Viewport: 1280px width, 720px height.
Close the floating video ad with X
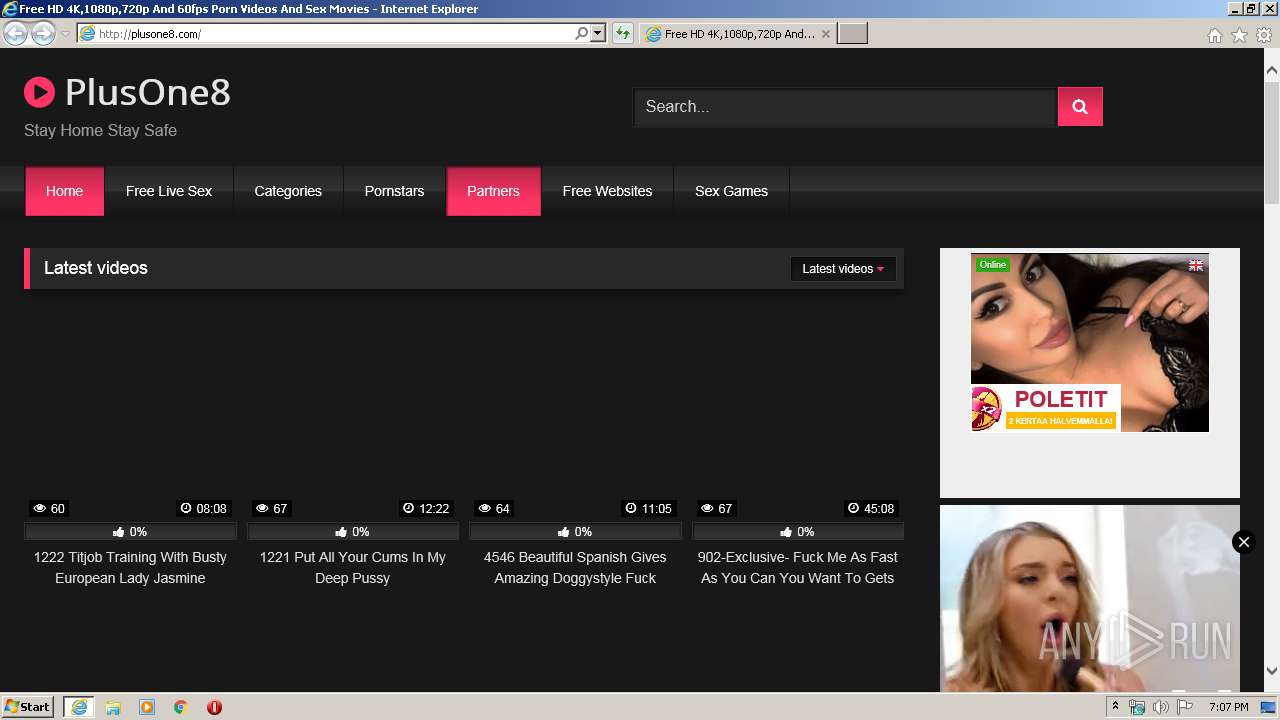click(x=1243, y=542)
